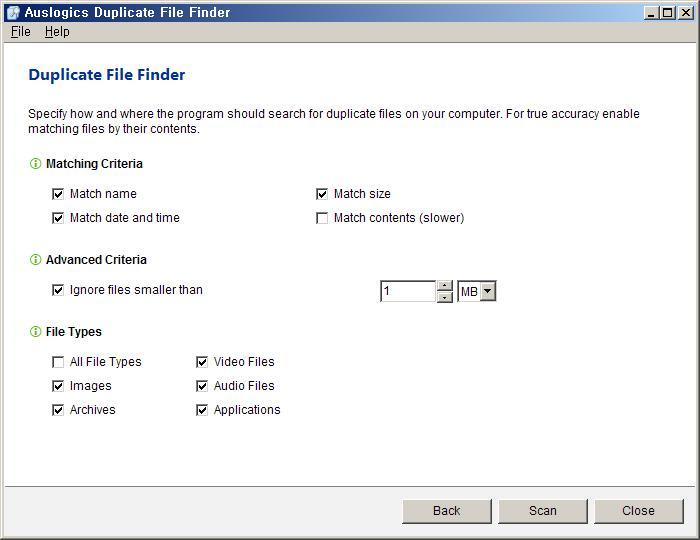The width and height of the screenshot is (700, 540).
Task: Click the Matching Criteria section label
Action: (x=94, y=164)
